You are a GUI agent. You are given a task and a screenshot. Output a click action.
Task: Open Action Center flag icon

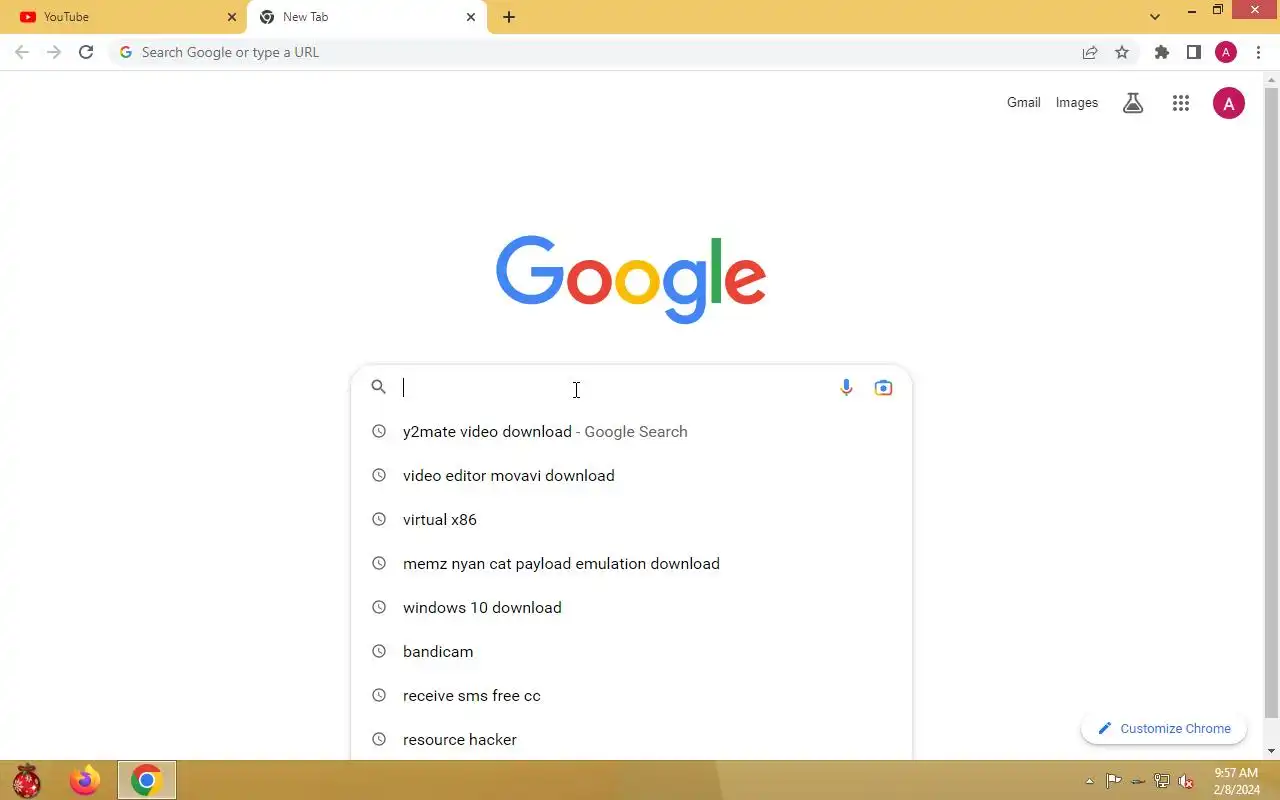[1113, 781]
